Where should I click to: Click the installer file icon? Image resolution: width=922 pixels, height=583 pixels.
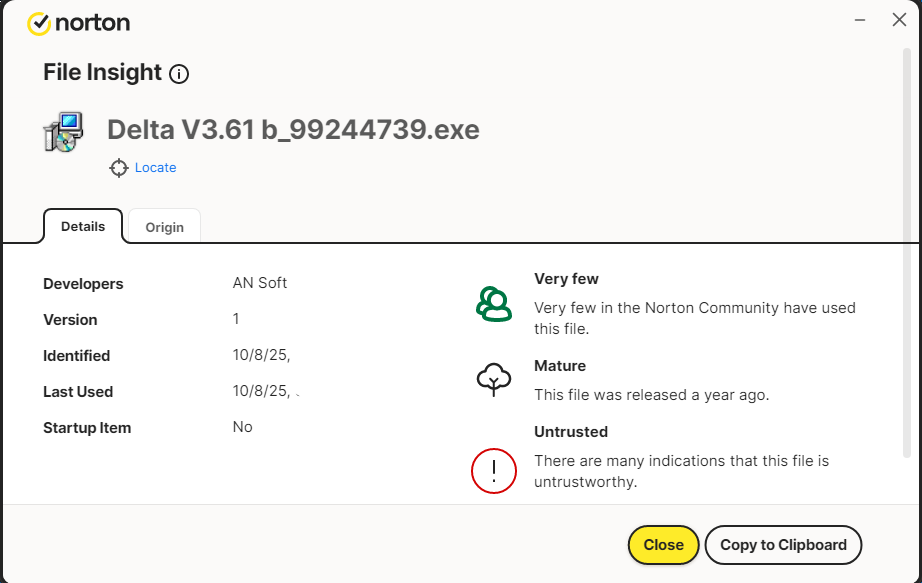(63, 131)
